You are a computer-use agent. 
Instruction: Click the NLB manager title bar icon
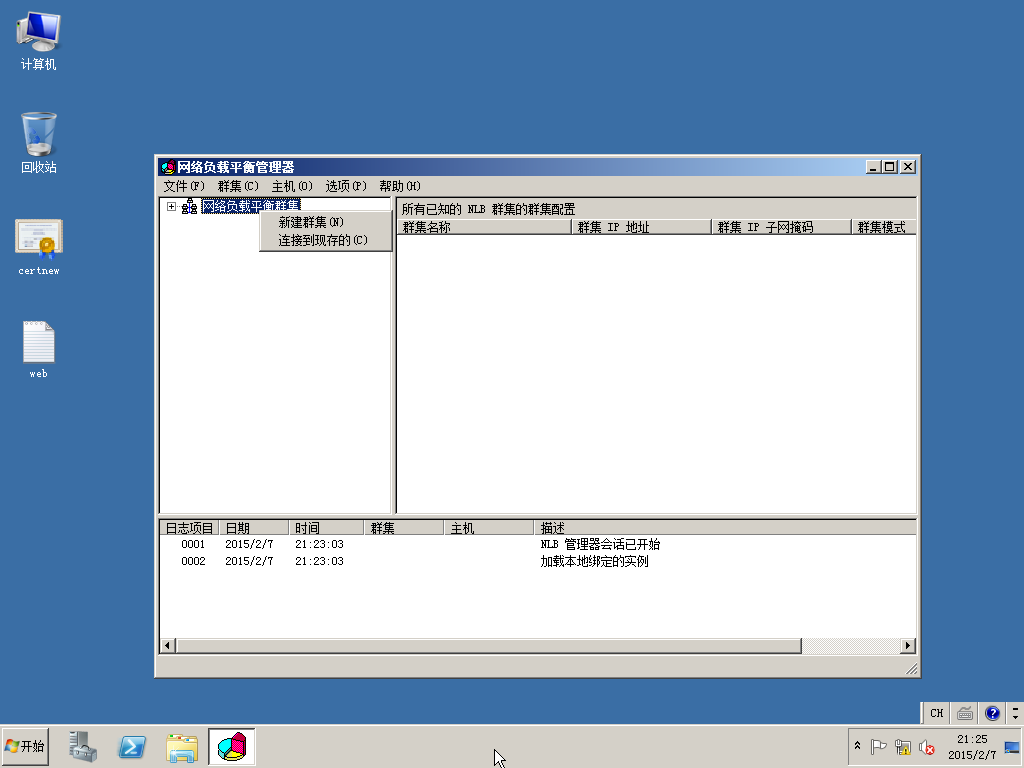click(168, 167)
